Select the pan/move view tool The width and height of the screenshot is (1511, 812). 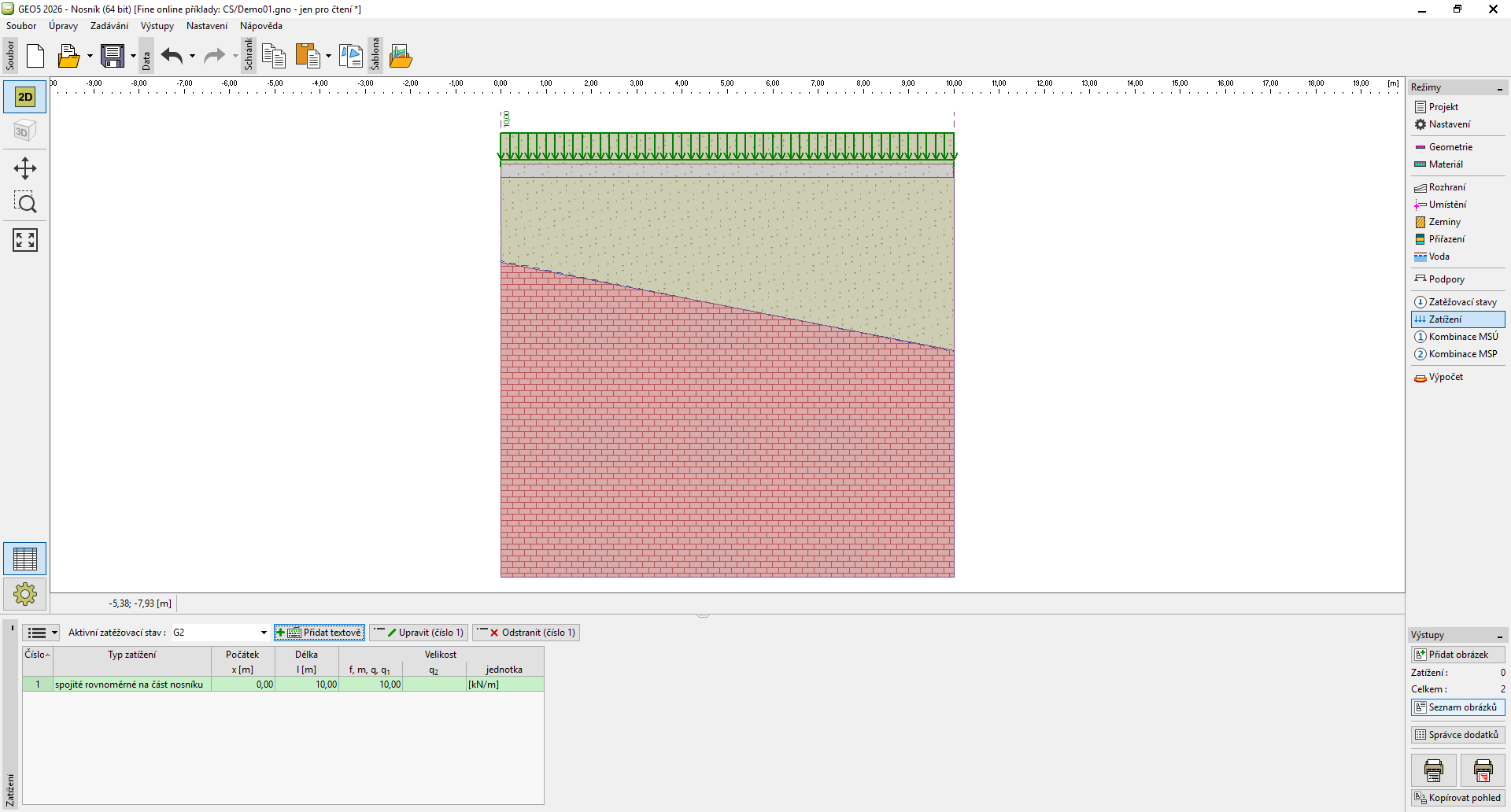(25, 168)
